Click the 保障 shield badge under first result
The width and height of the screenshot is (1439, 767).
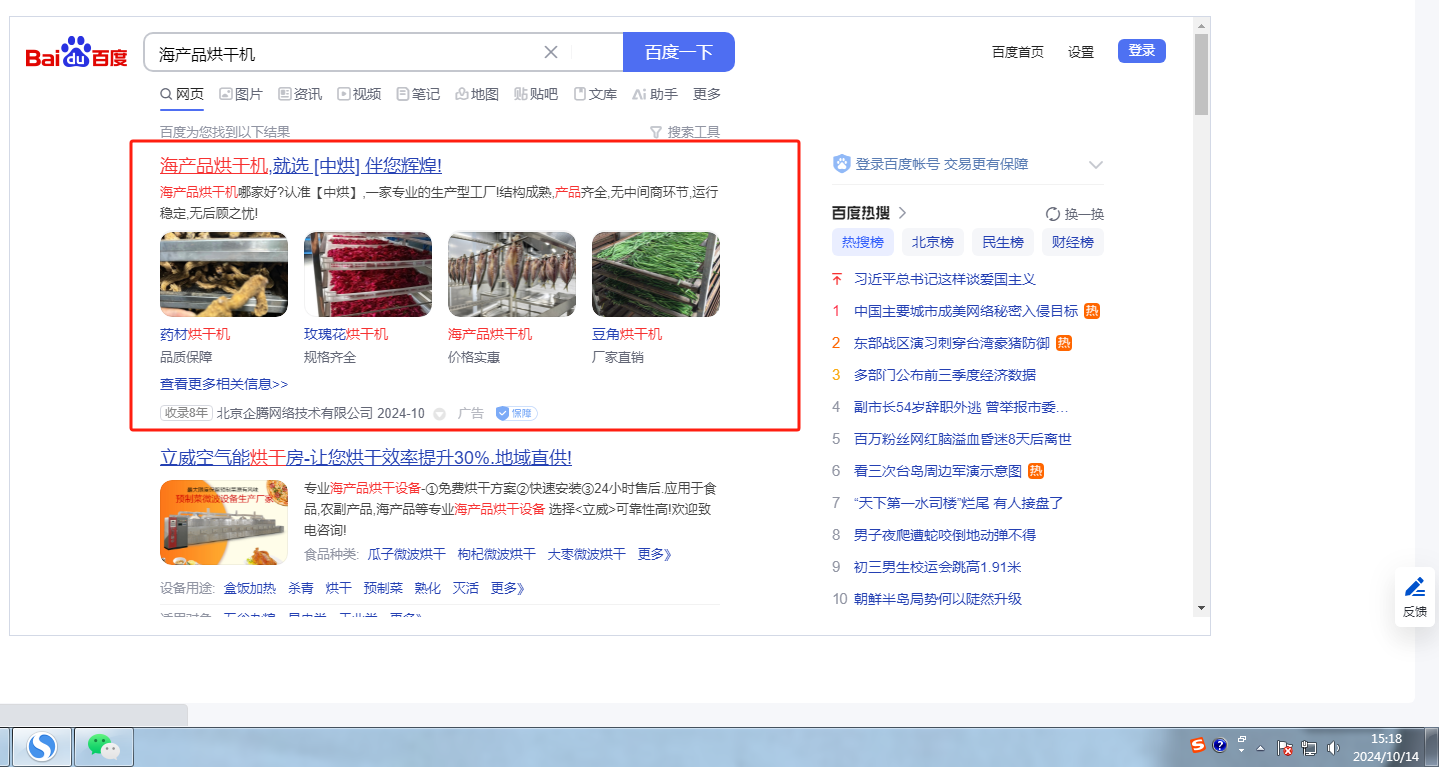517,413
